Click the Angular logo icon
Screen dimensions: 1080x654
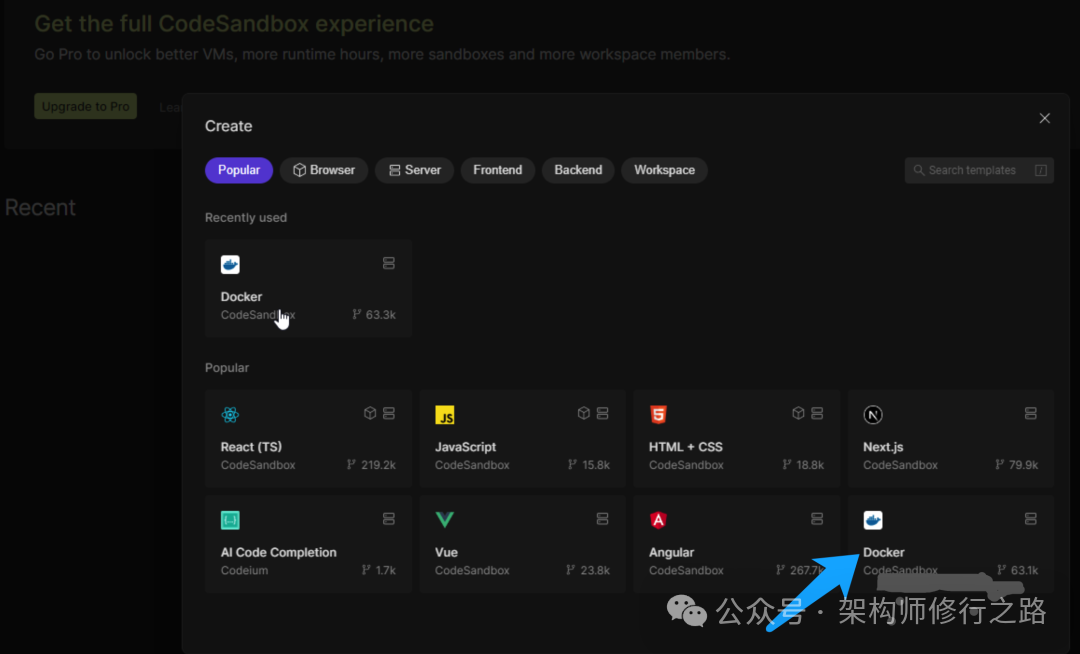658,520
